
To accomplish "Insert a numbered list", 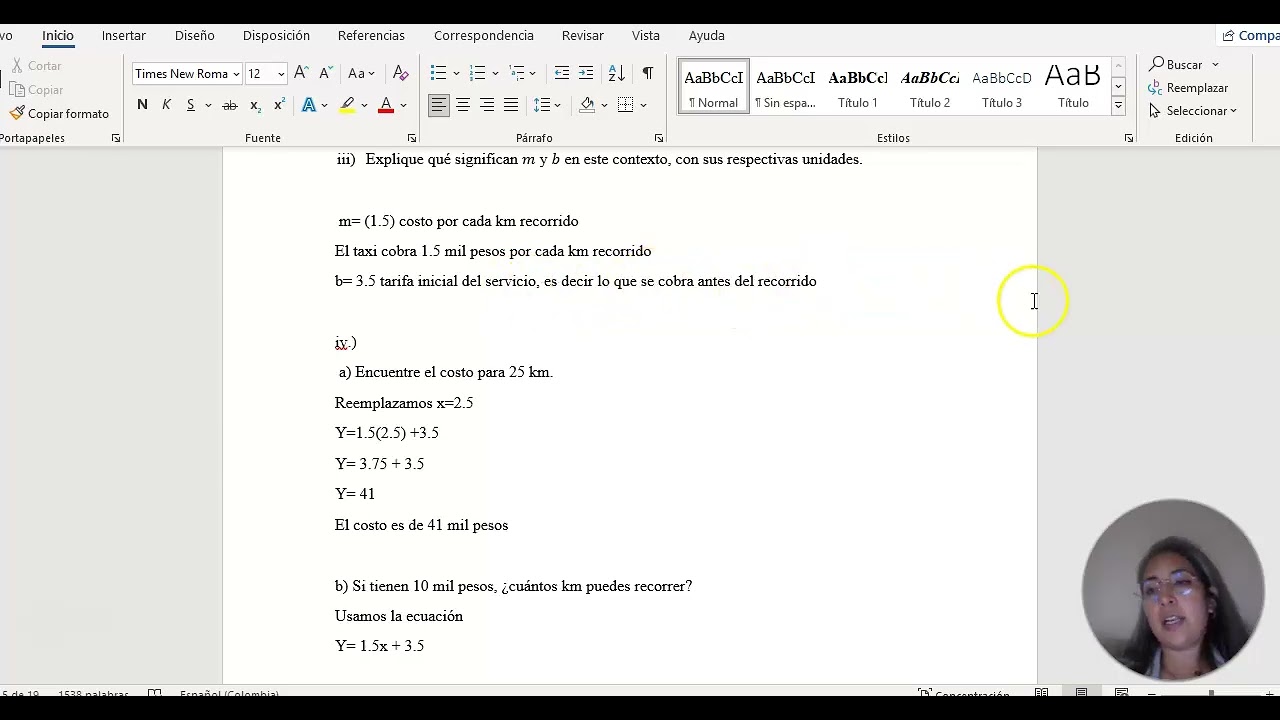I will click(478, 73).
